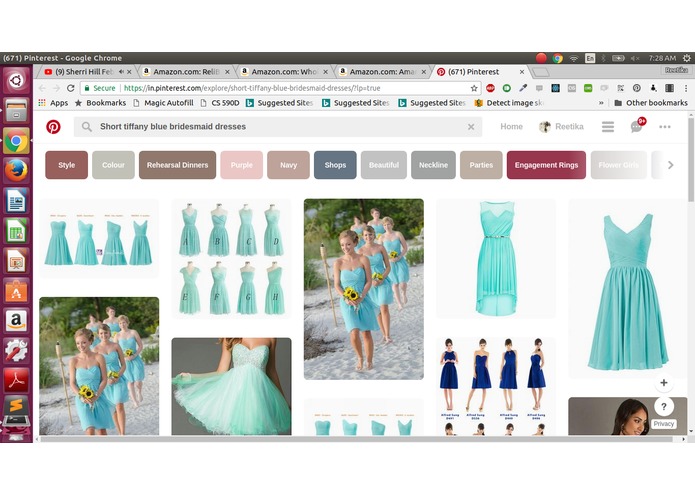695x494 pixels.
Task: Open Magic Autofill bookmark
Action: coord(163,103)
